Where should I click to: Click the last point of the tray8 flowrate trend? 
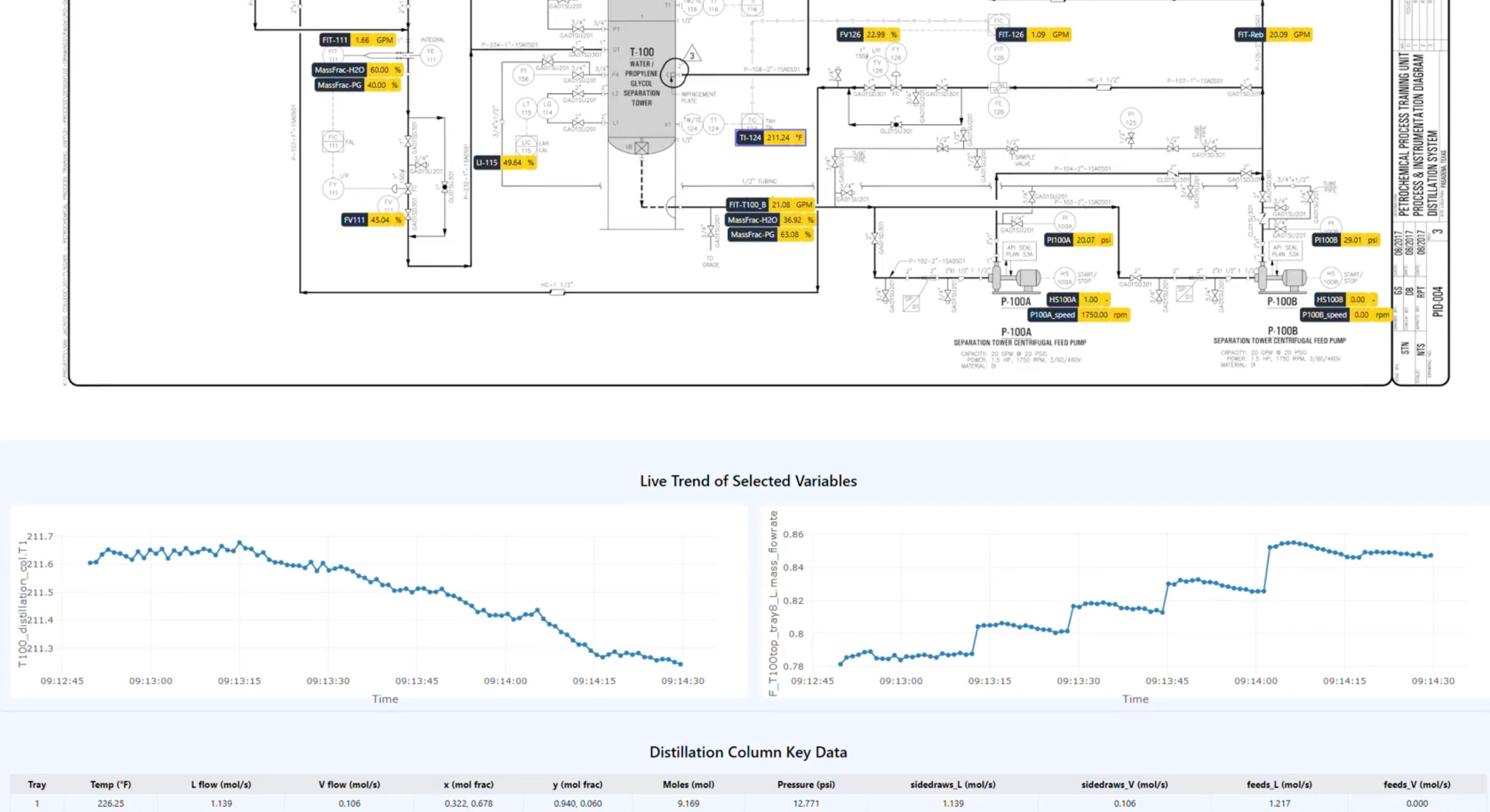(1431, 555)
